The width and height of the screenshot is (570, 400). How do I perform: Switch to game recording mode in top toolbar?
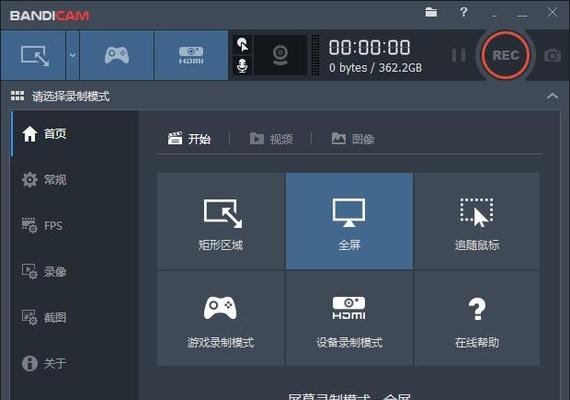coord(117,55)
